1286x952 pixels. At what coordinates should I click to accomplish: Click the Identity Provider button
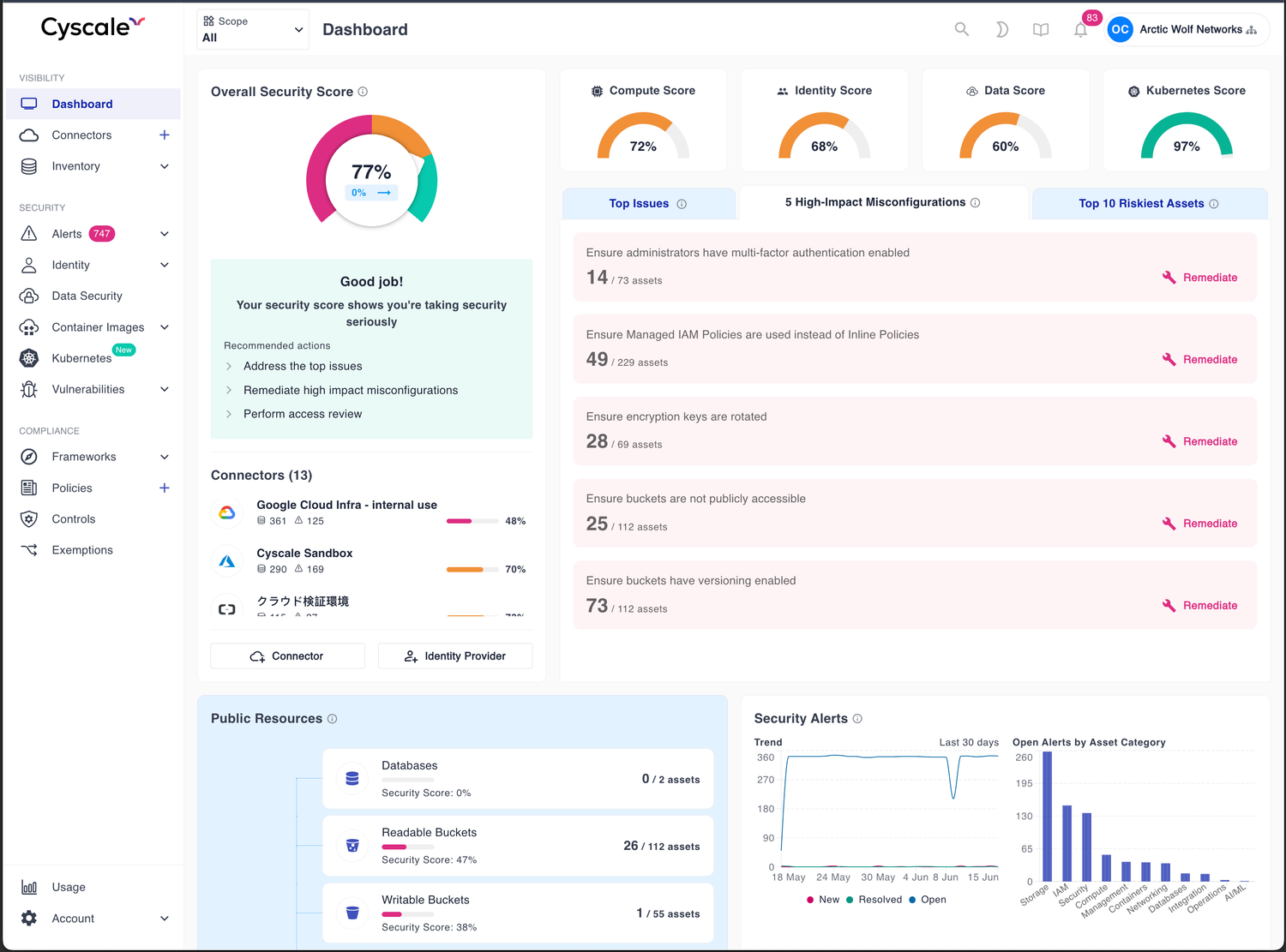pos(455,656)
